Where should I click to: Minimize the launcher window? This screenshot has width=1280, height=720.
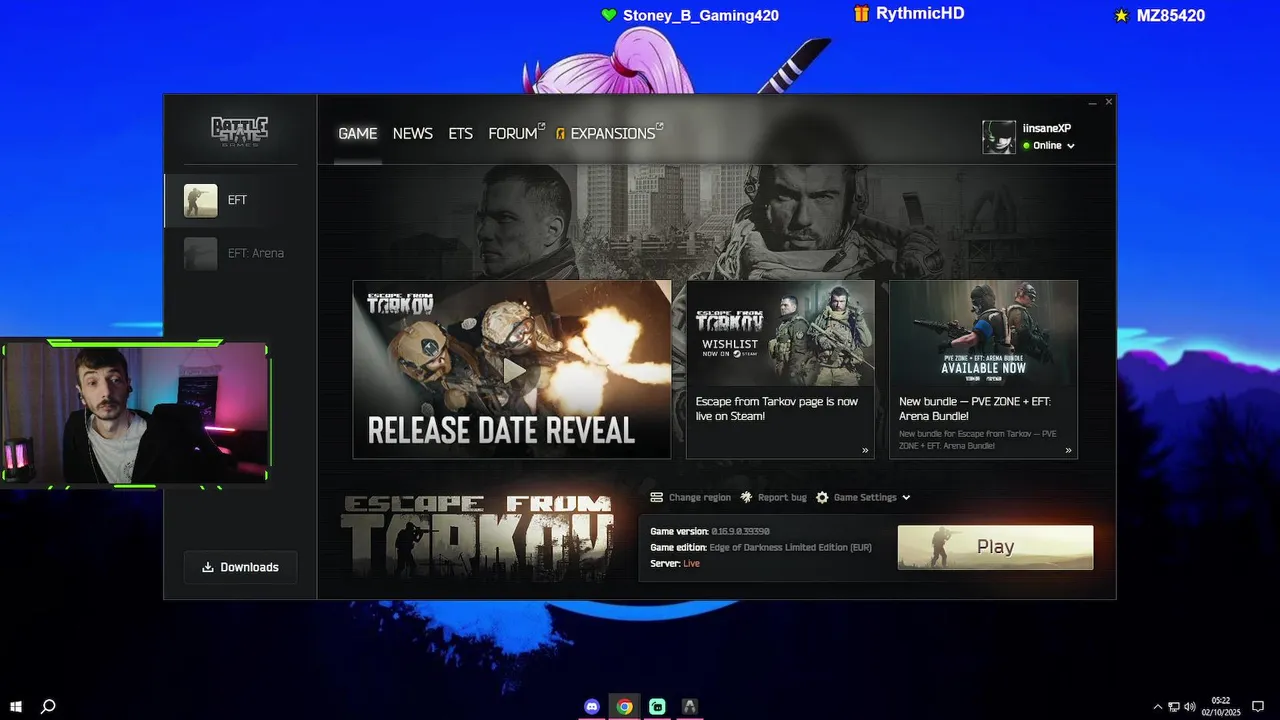pos(1092,102)
